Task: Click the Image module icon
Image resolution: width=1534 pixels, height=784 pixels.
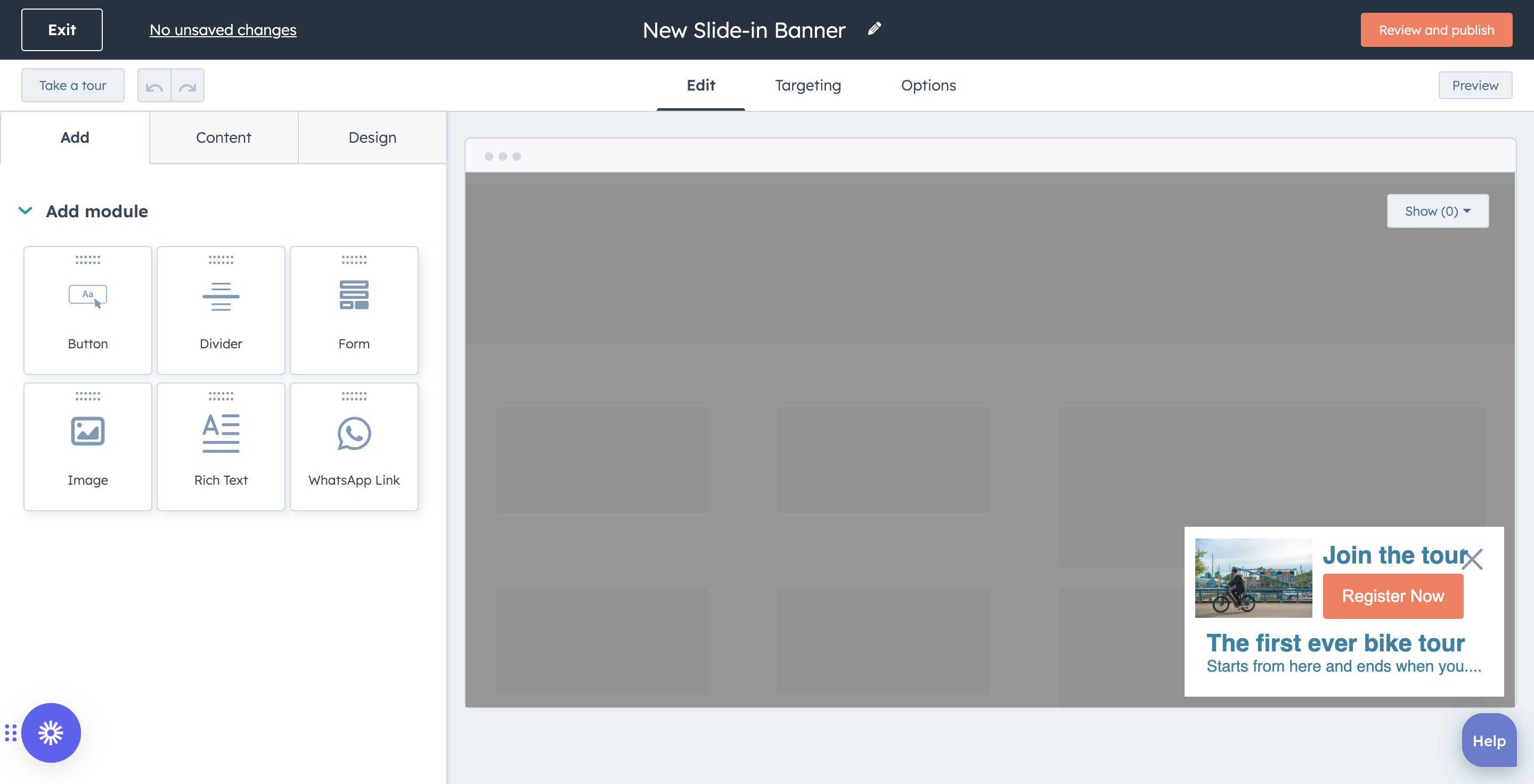Action: tap(88, 432)
